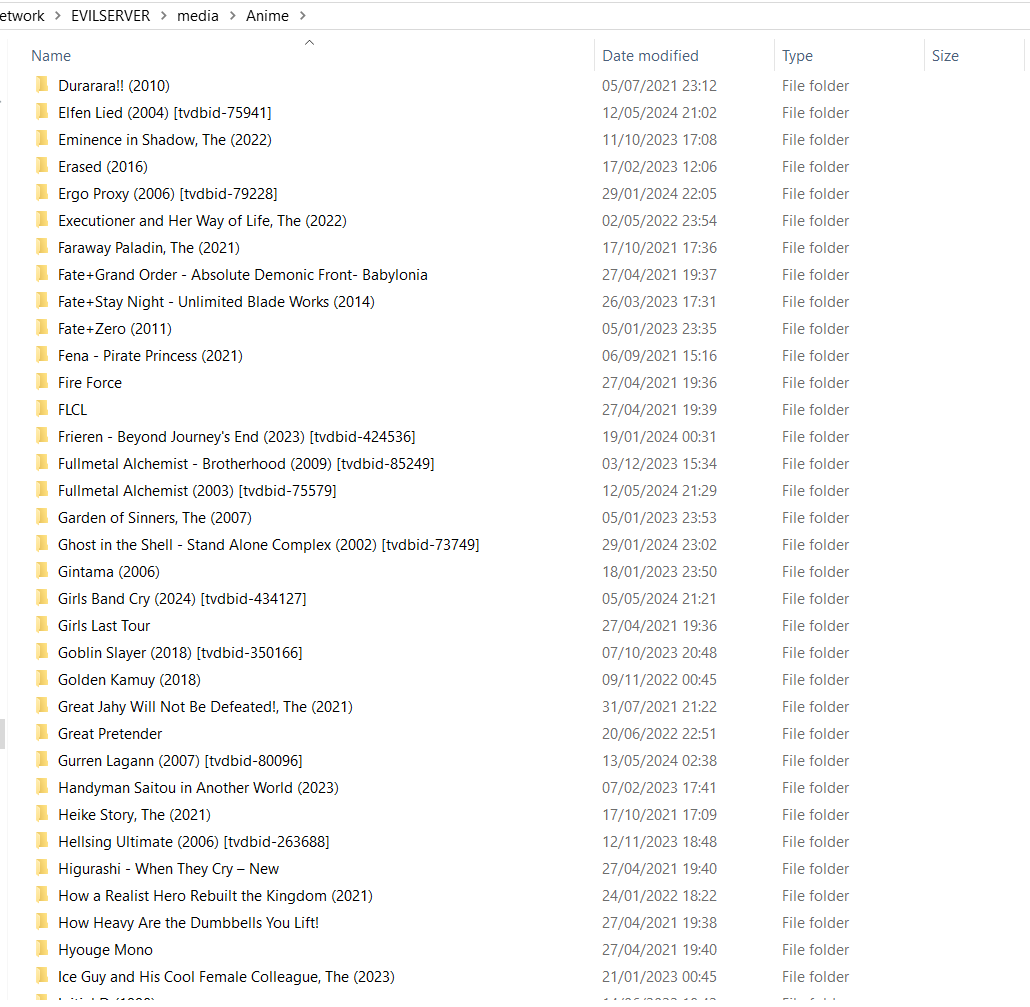Click the Gintama (2006) folder icon

42,570
